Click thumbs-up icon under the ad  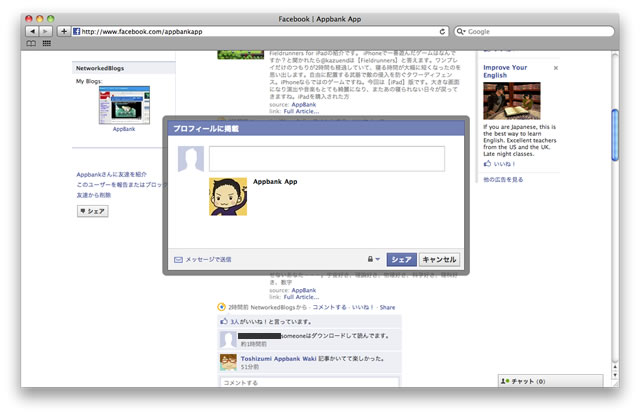click(487, 164)
